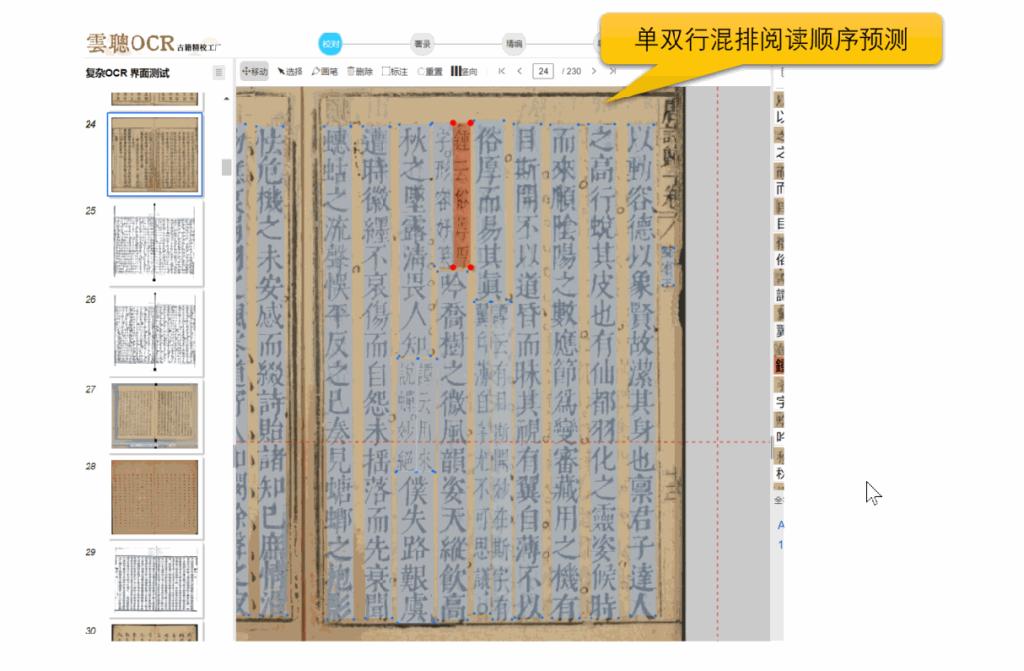
Task: Open the 精编 editing step
Action: click(x=514, y=44)
